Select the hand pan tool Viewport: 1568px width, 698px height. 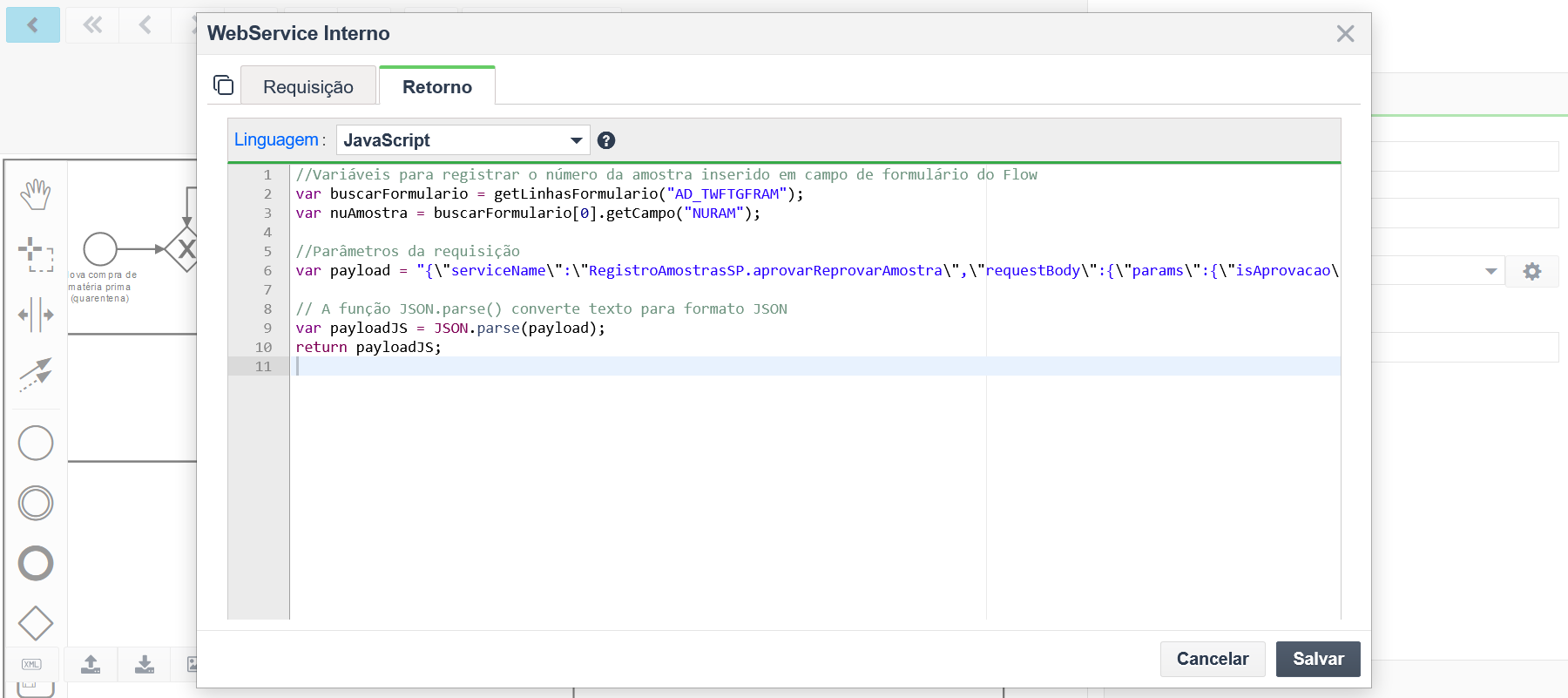(x=36, y=194)
